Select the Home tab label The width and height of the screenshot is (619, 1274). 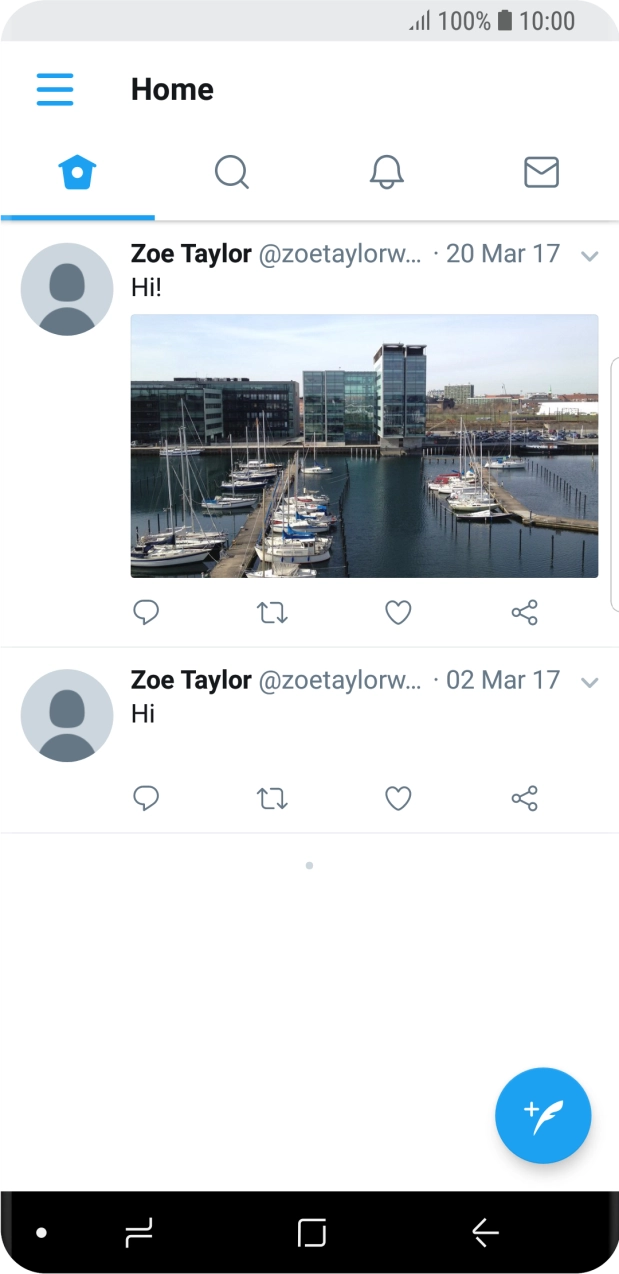click(x=172, y=89)
